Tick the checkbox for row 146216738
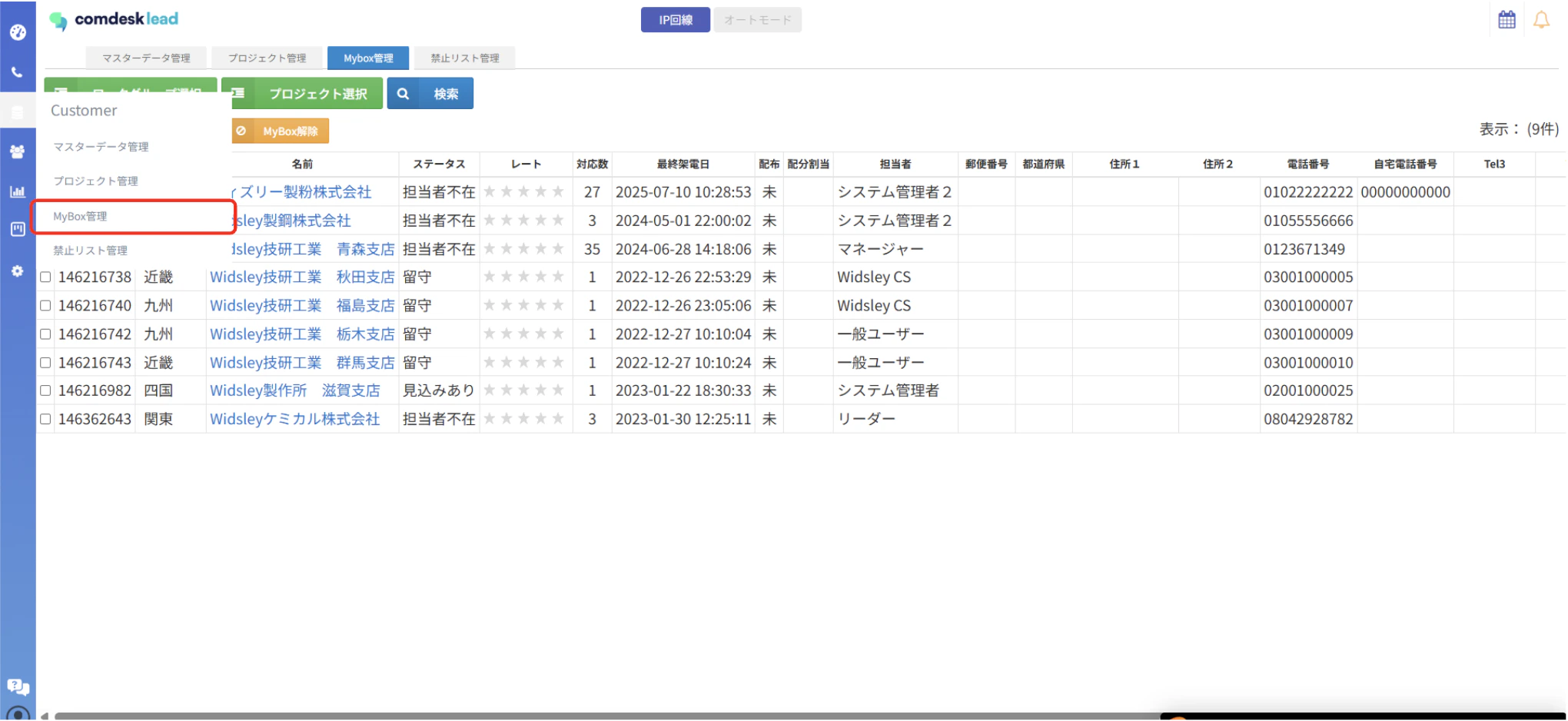1568x721 pixels. coord(45,277)
